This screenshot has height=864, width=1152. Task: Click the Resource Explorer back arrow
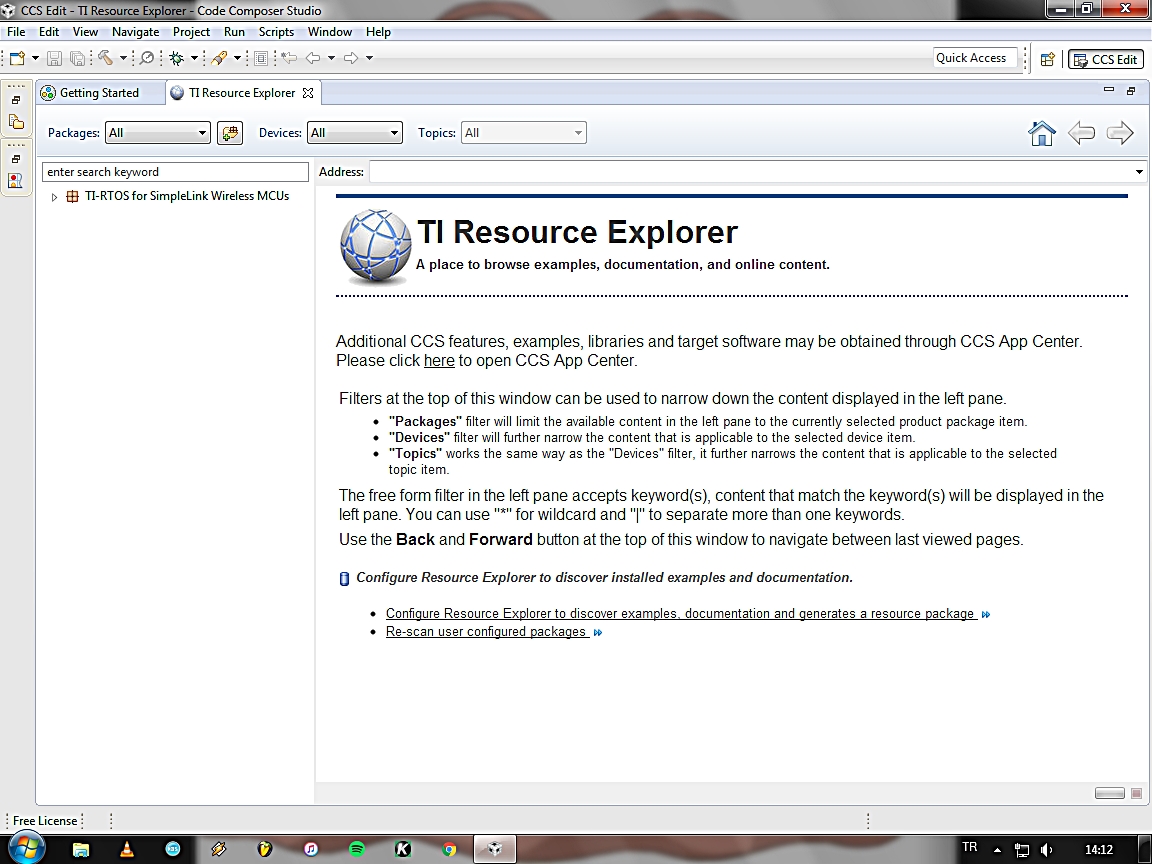(x=1081, y=133)
